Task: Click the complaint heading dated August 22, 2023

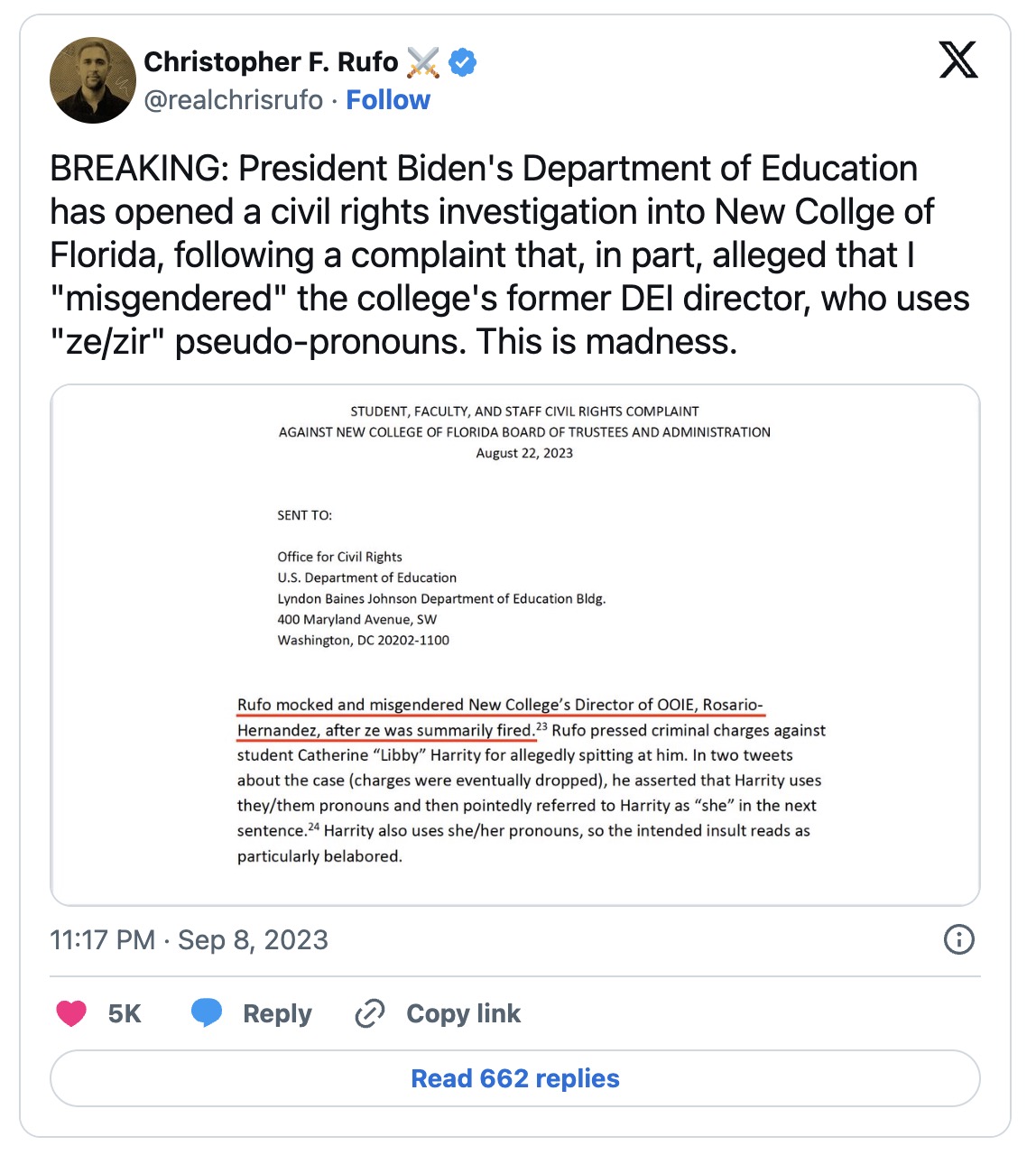Action: click(x=524, y=432)
